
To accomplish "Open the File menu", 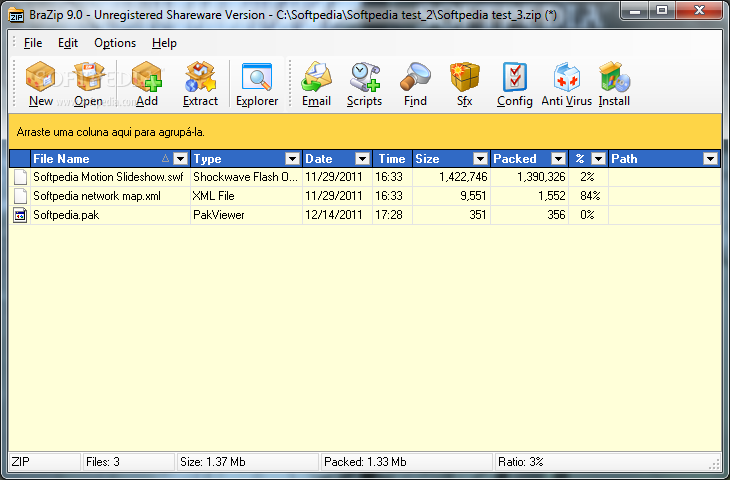I will [33, 43].
